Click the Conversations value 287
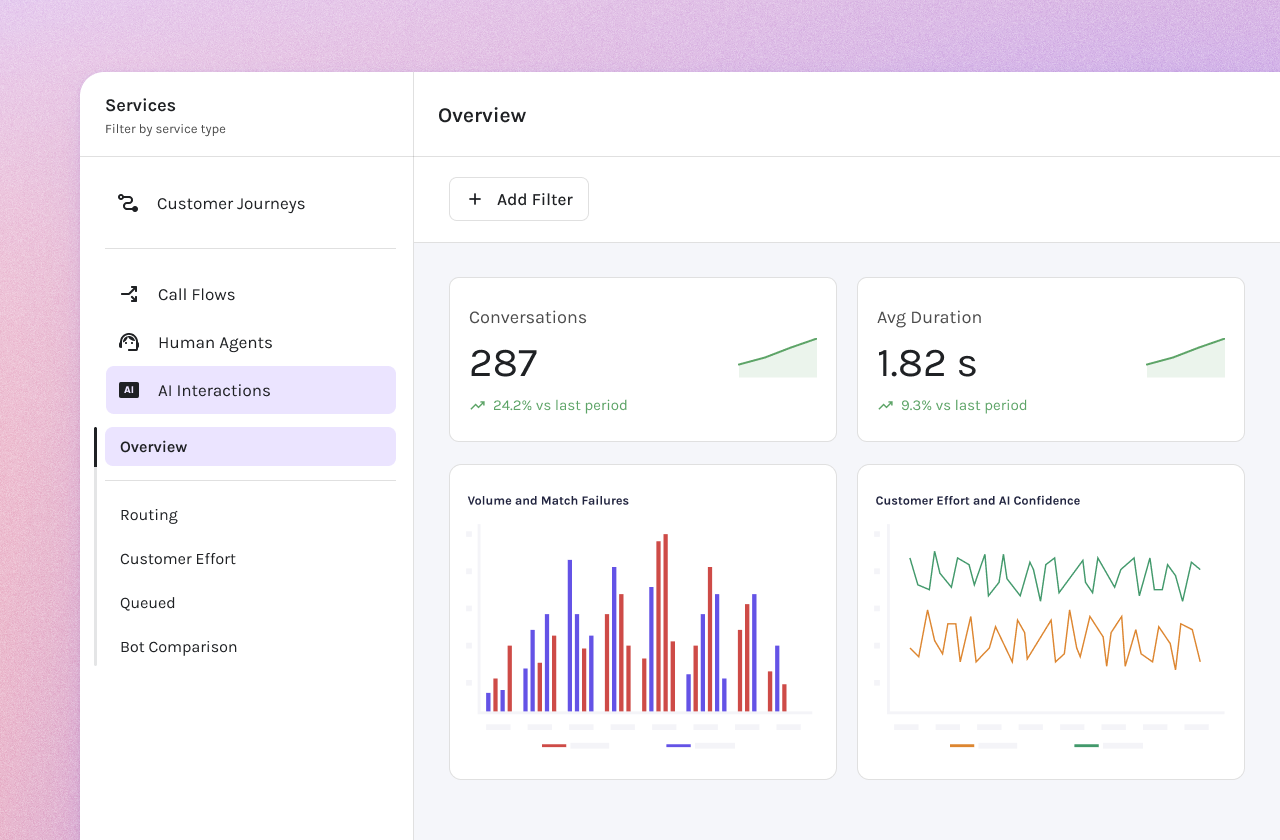This screenshot has width=1280, height=840. coord(504,363)
